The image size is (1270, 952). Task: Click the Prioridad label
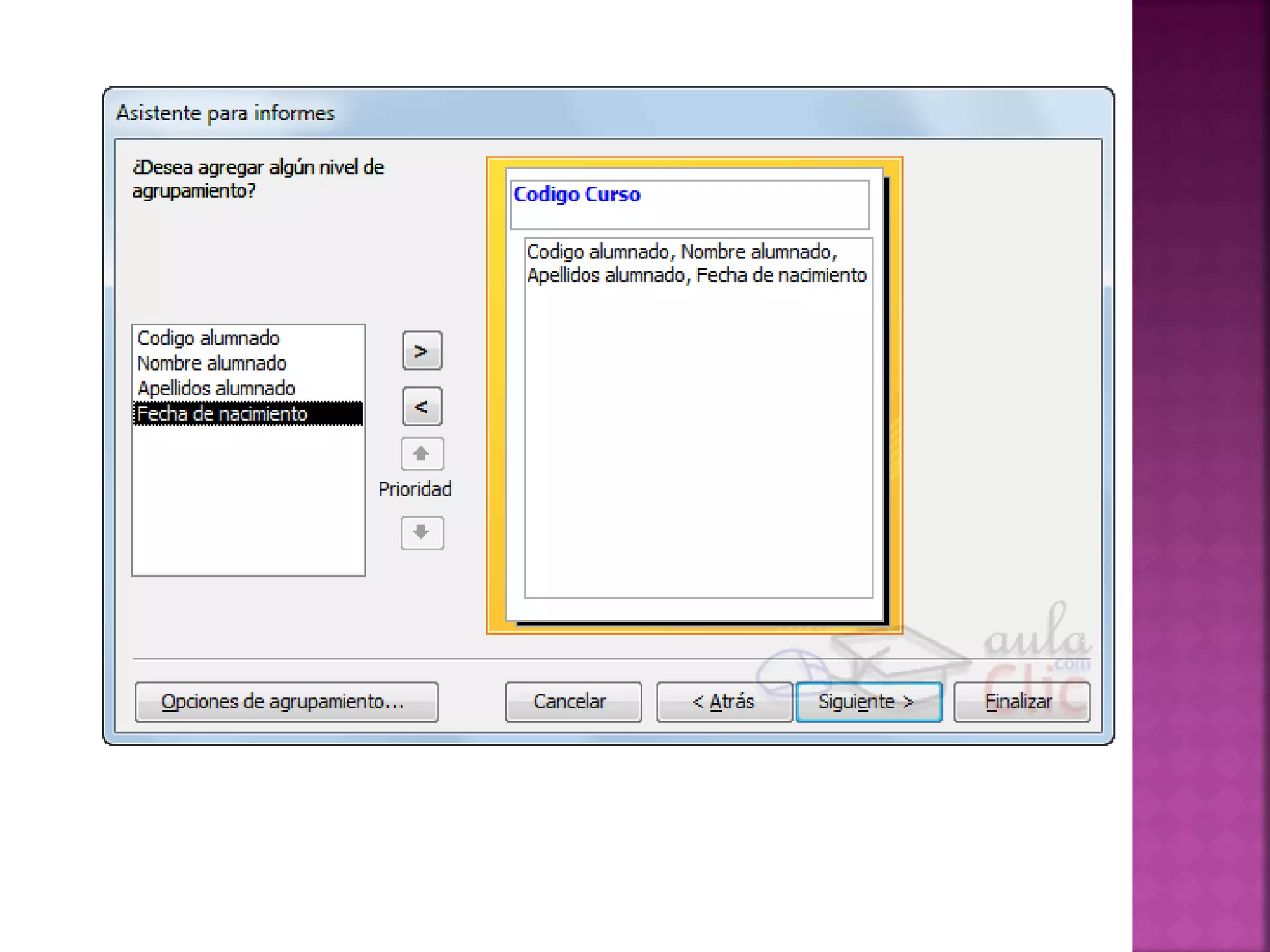point(415,489)
